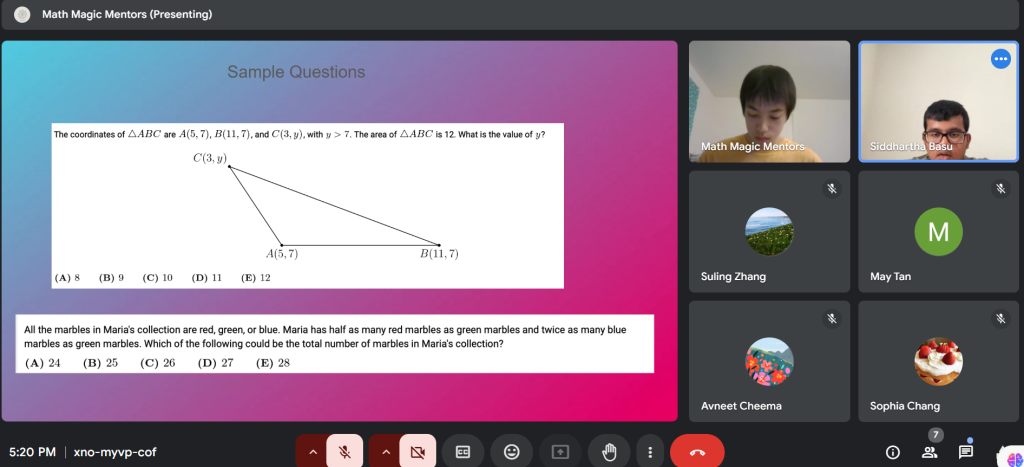Image resolution: width=1024 pixels, height=467 pixels.
Task: Unmute your microphone in the call bar
Action: 344,452
